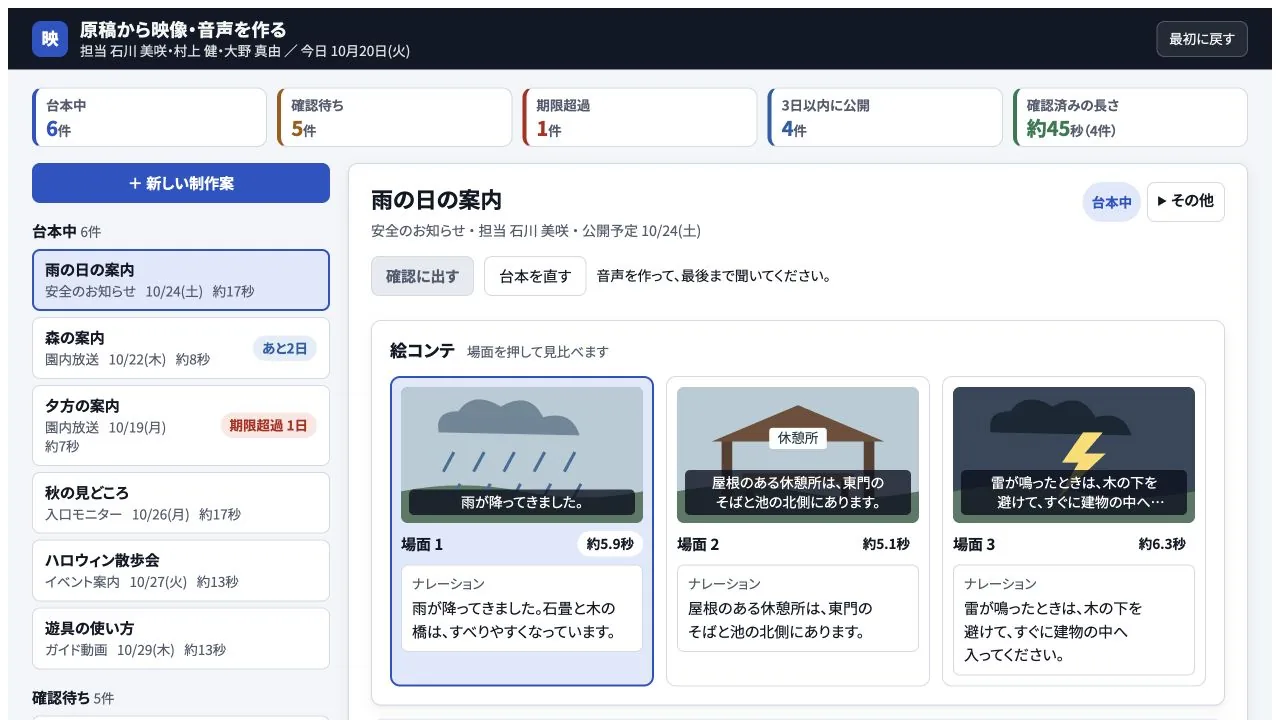Image resolution: width=1280 pixels, height=720 pixels.
Task: Select 遊具の使い方 in the list
Action: pyautogui.click(x=181, y=638)
